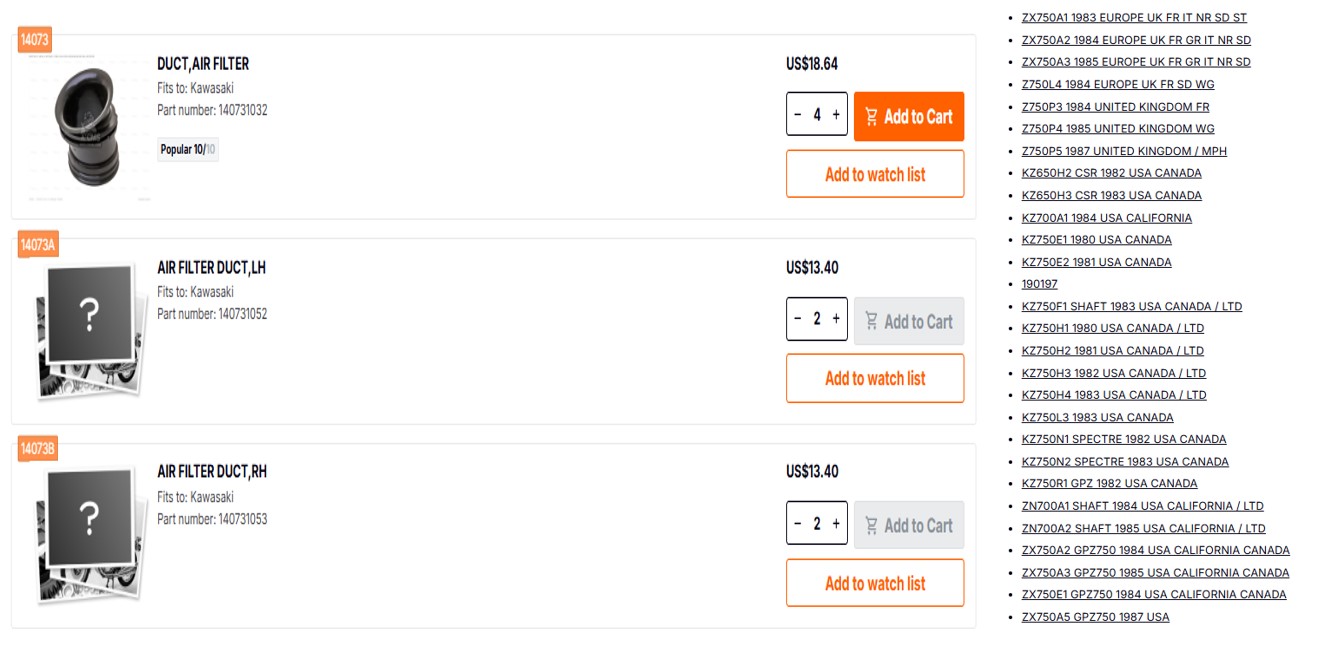1321x651 pixels.
Task: Open Z750P5 1987 UNITED KINGDOM / MPH link
Action: pos(1123,151)
